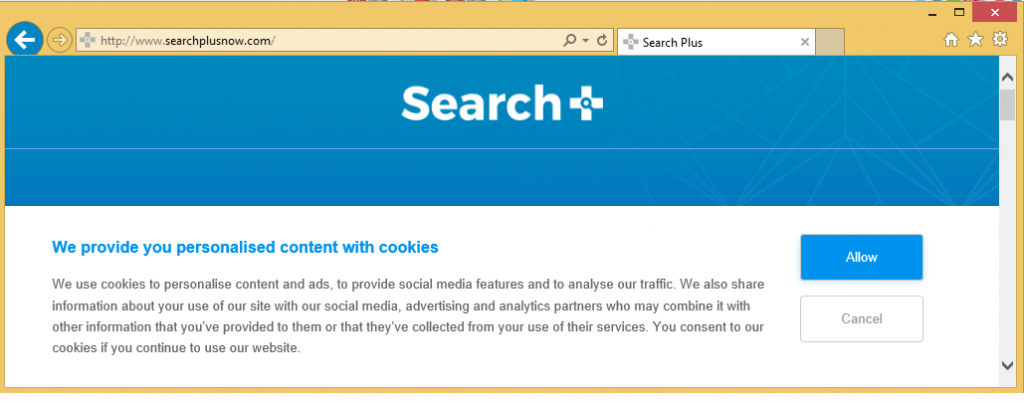Open the Home page icon
Viewport: 1024px width, 403px height.
(951, 40)
